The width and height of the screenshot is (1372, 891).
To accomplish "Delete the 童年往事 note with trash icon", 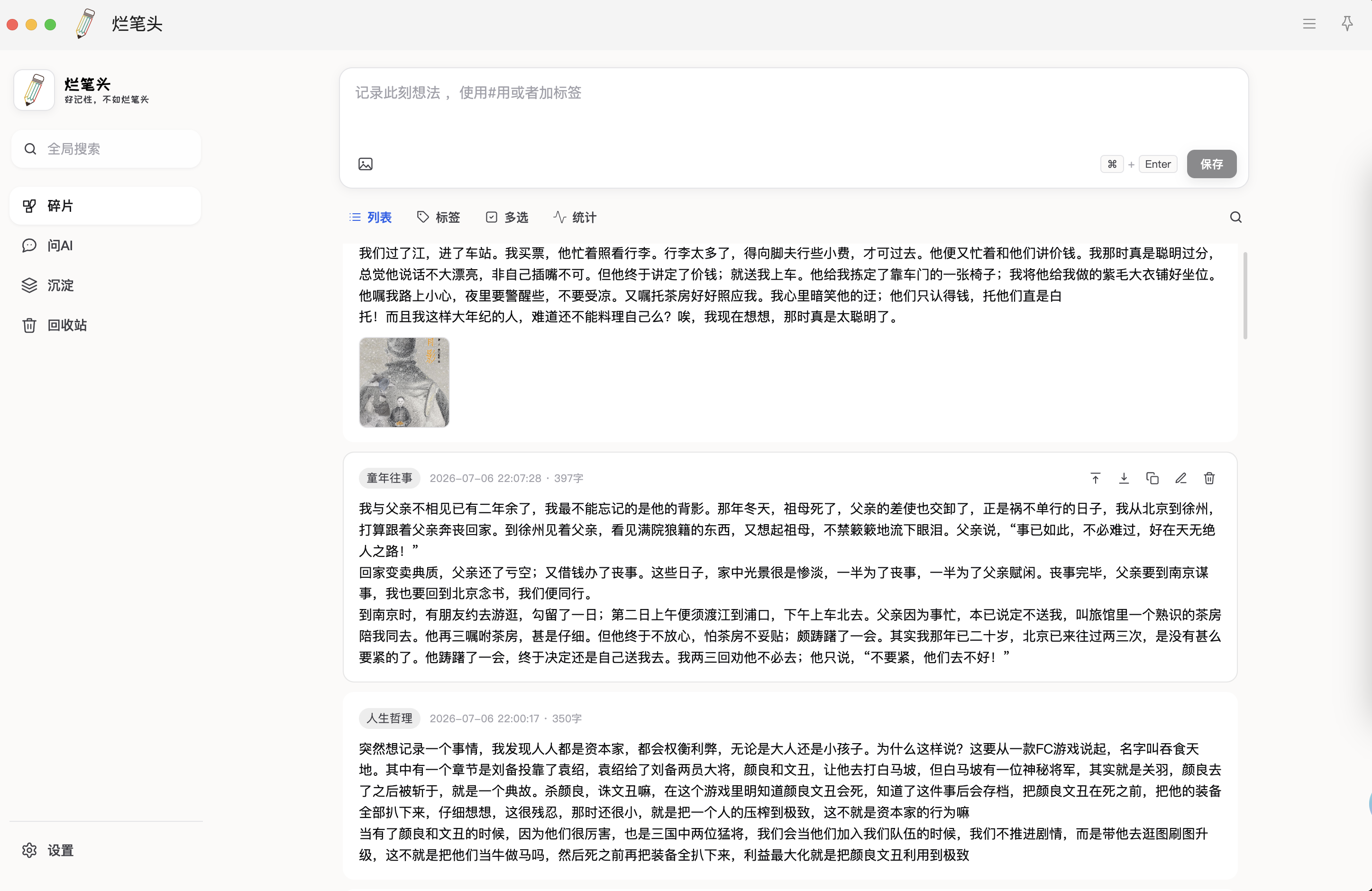I will point(1209,478).
